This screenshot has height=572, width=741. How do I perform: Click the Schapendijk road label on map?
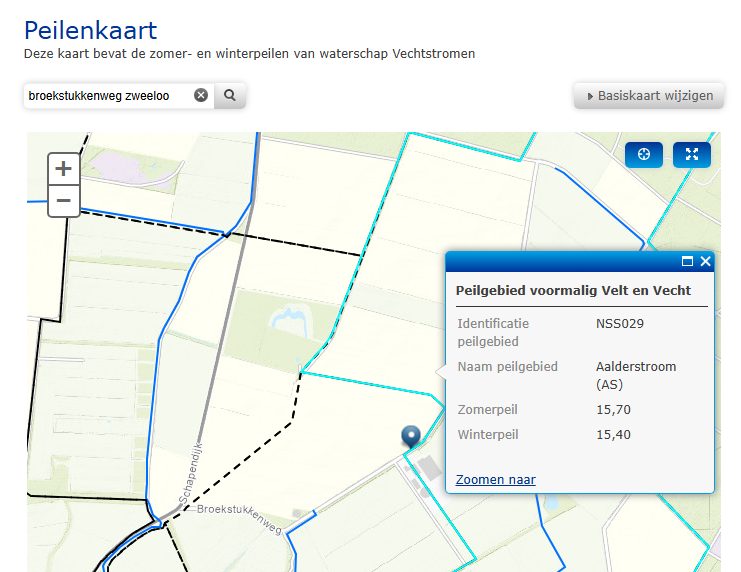point(190,473)
